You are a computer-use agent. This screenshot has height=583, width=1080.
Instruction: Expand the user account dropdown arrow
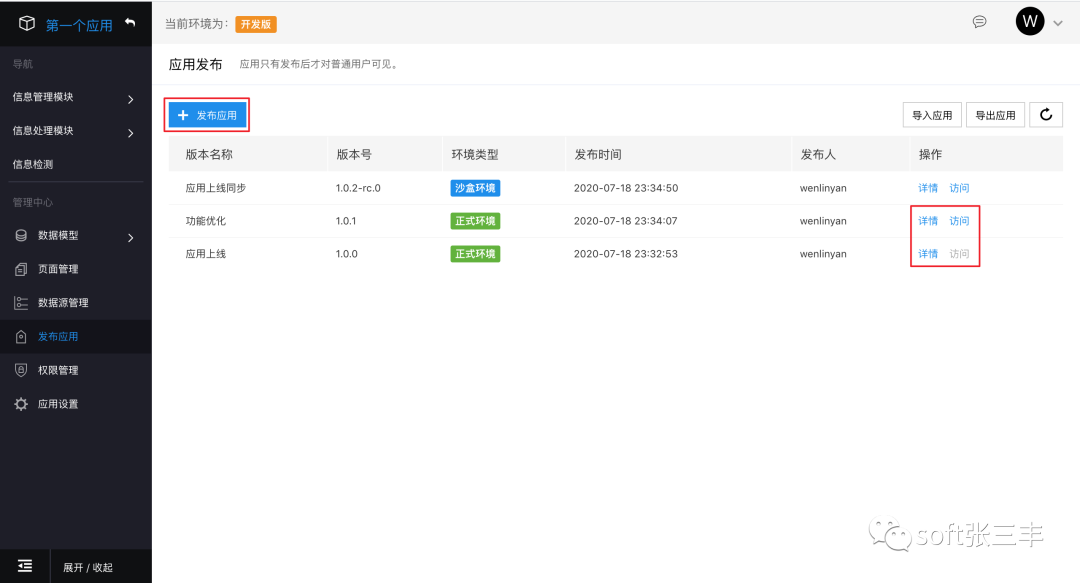1058,23
